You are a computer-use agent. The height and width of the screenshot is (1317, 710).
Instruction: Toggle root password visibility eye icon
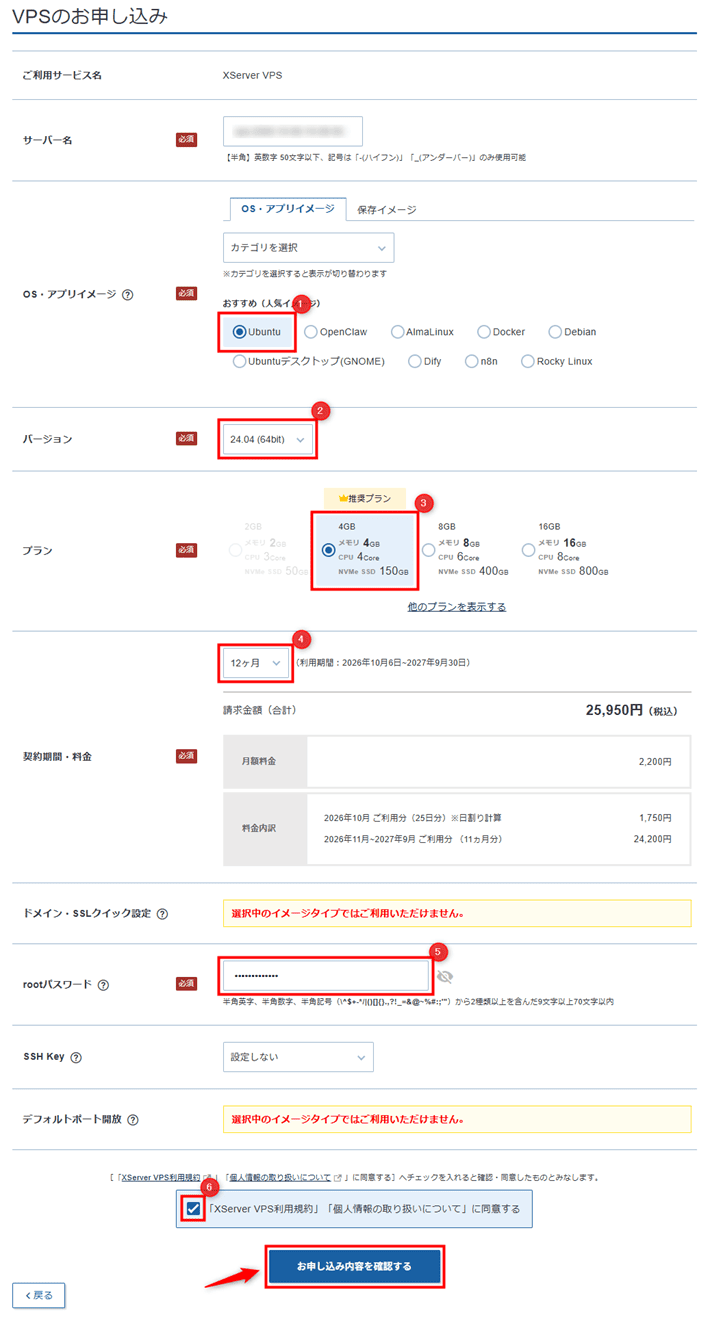coord(445,976)
